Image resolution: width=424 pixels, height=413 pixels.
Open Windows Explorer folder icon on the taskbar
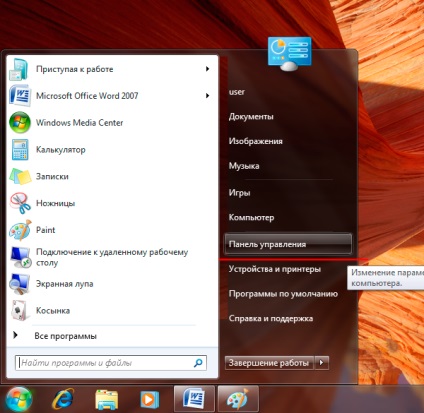106,399
